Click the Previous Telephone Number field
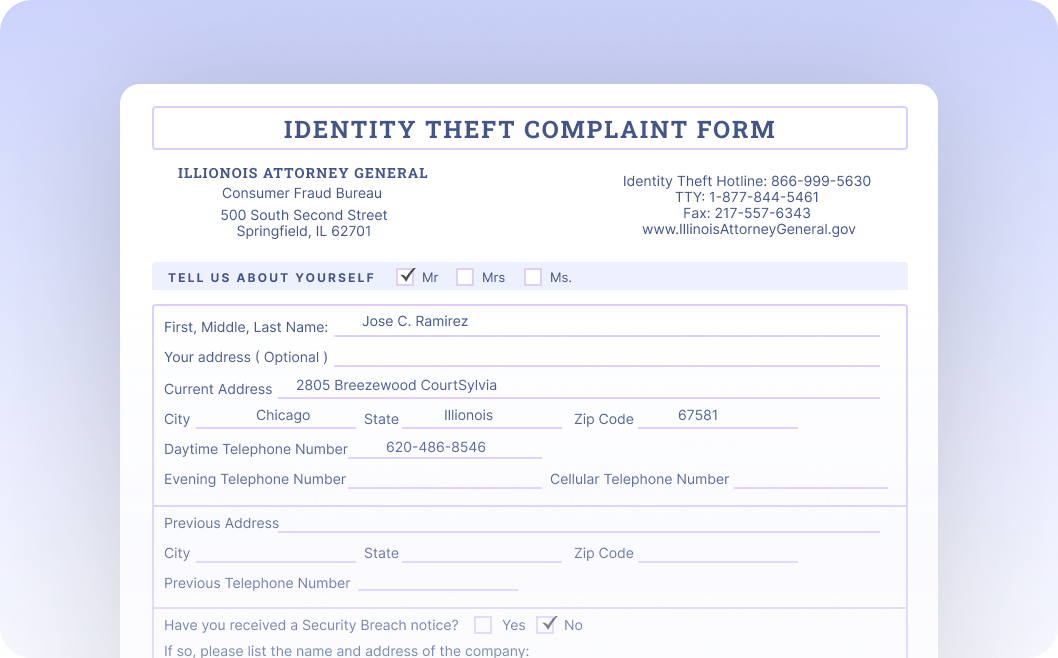This screenshot has width=1058, height=658. coord(437,583)
